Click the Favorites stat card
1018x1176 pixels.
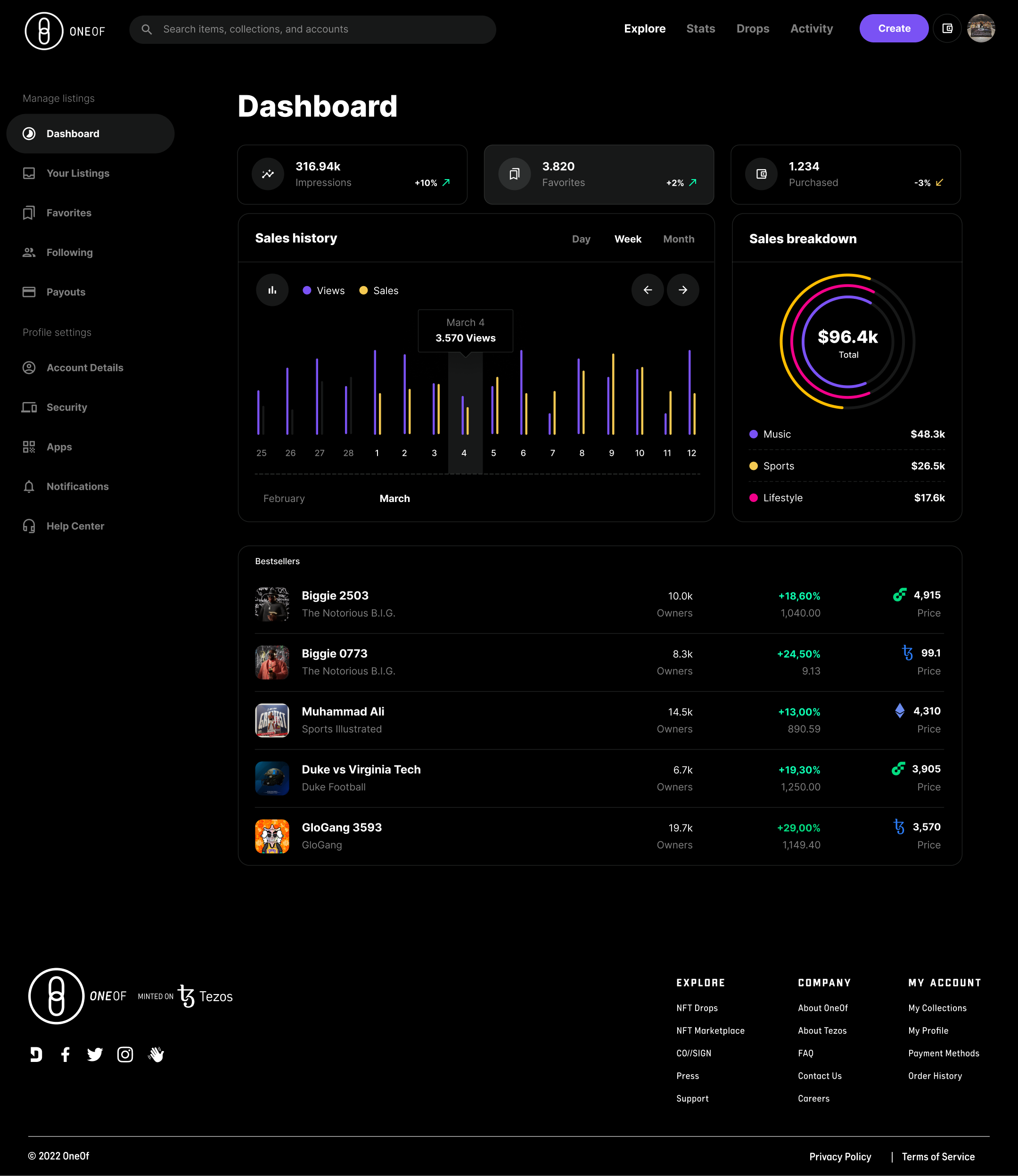coord(599,174)
